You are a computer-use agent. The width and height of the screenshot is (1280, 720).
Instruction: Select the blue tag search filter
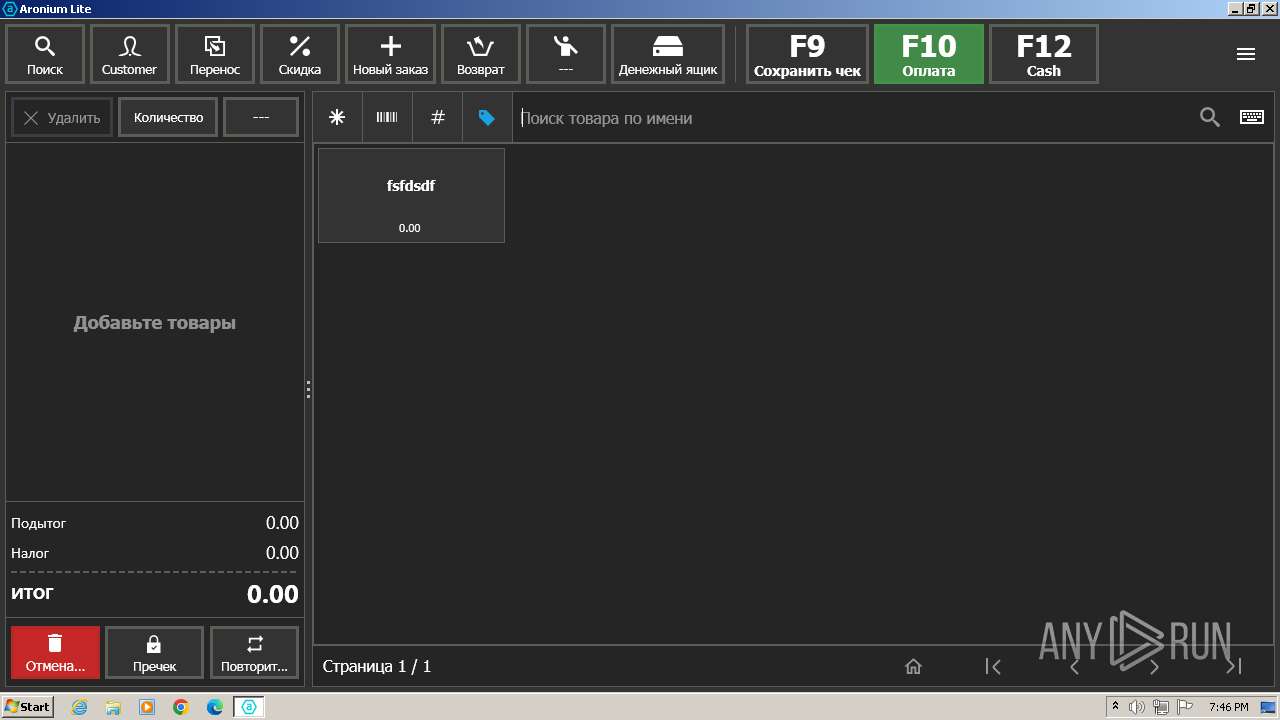point(487,118)
